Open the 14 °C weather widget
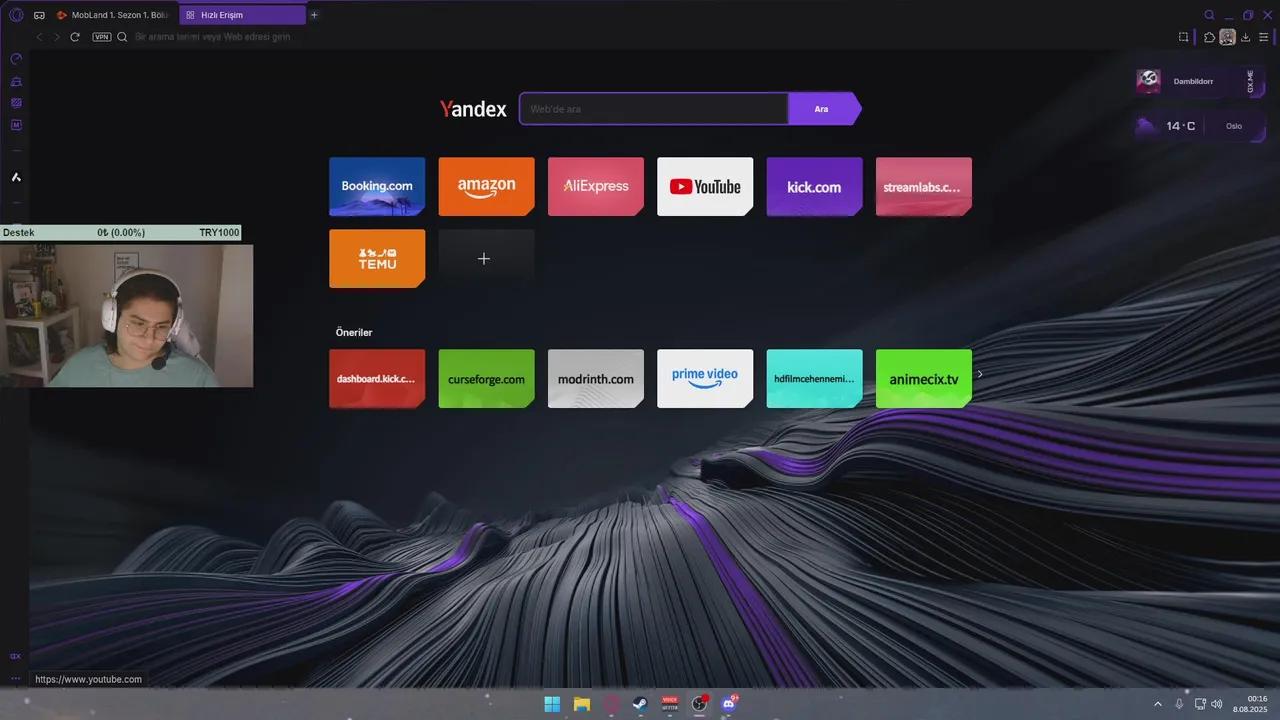Image resolution: width=1280 pixels, height=720 pixels. (1168, 126)
